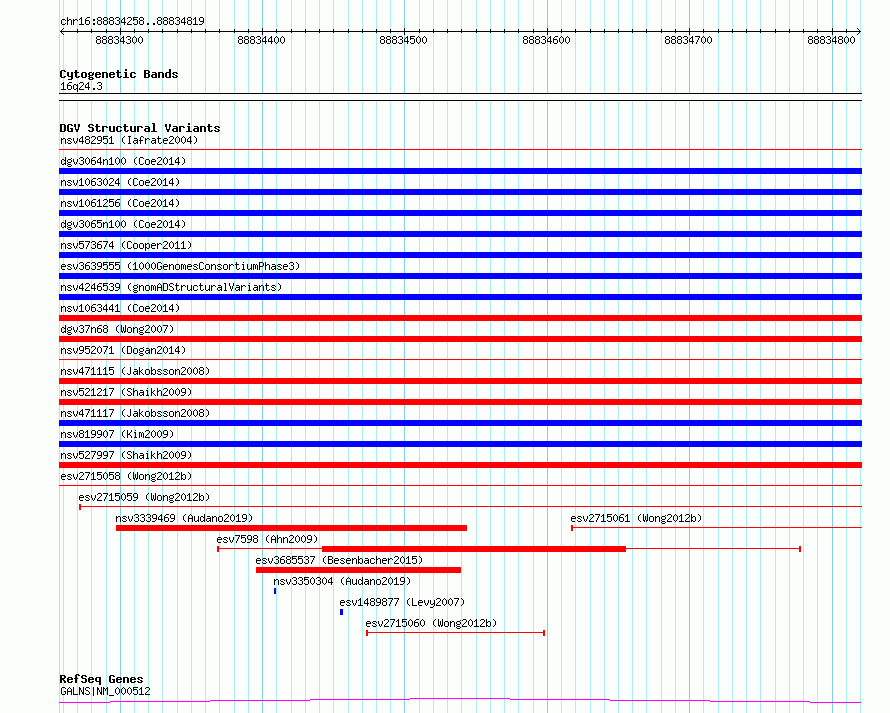Select the 16q24.3 band label
890x713 pixels.
click(x=81, y=86)
